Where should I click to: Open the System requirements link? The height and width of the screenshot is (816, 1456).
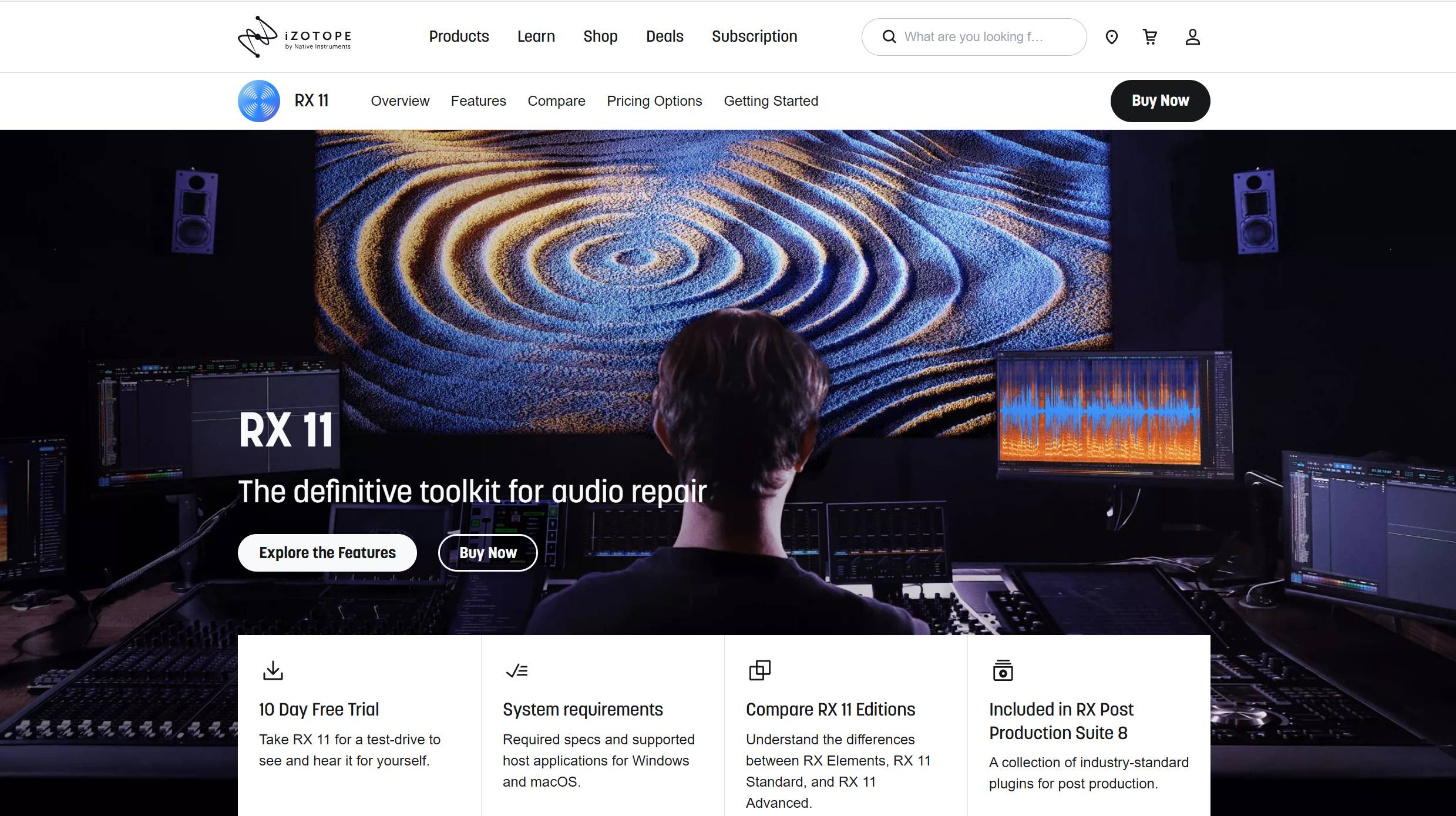[583, 709]
